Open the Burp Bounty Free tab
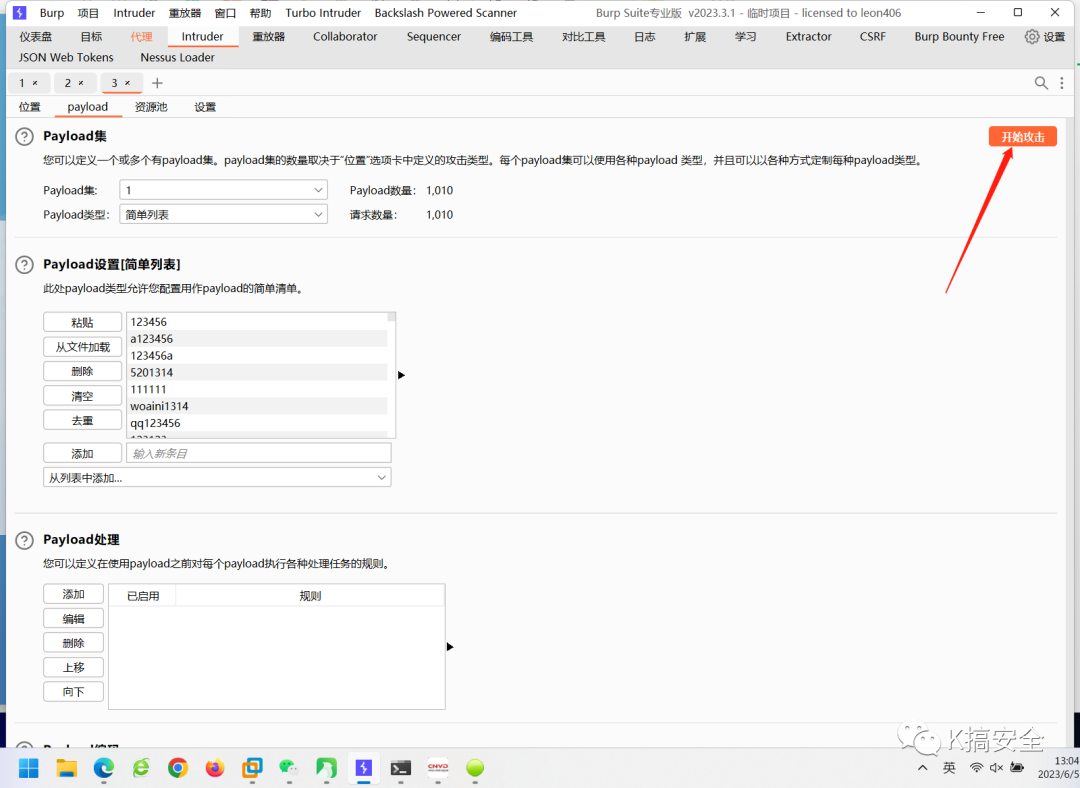 pos(959,37)
